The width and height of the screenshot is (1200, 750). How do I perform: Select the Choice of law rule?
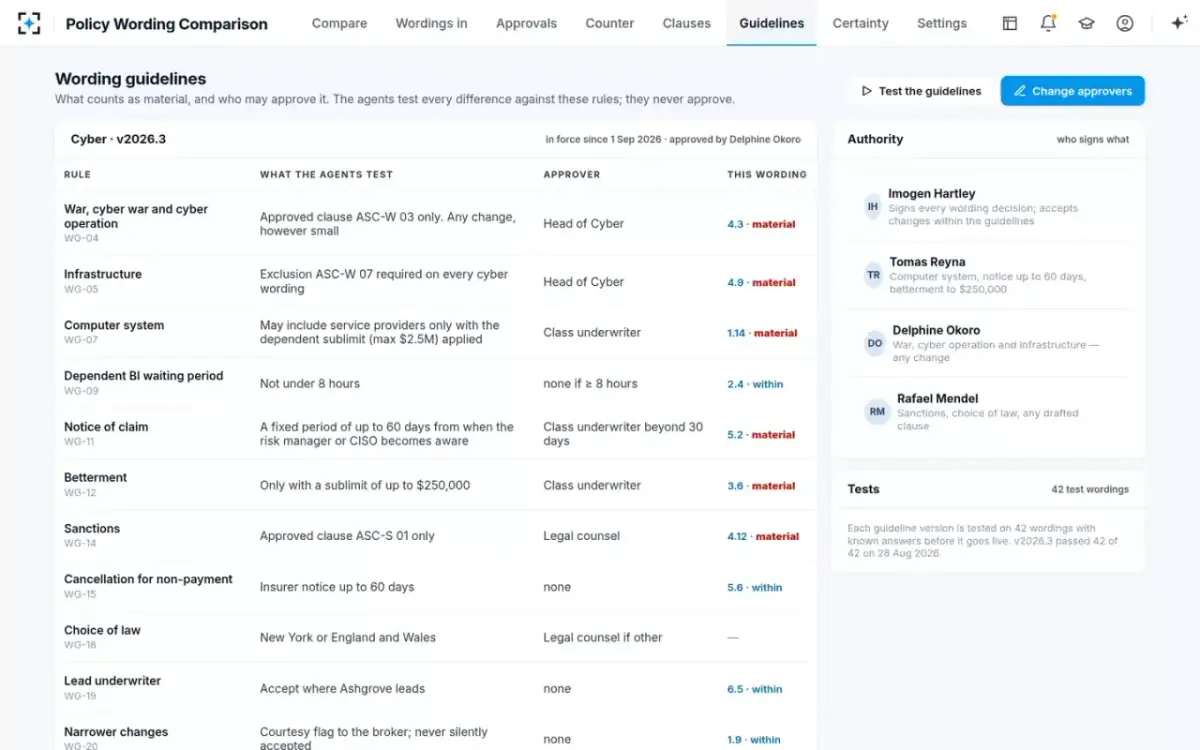click(102, 630)
